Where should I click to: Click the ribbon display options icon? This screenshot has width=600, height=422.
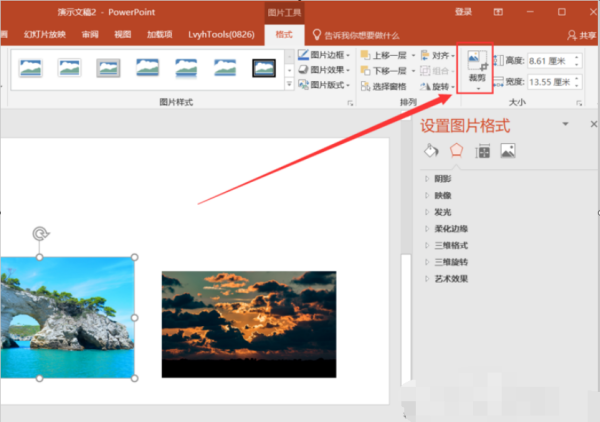(x=498, y=12)
